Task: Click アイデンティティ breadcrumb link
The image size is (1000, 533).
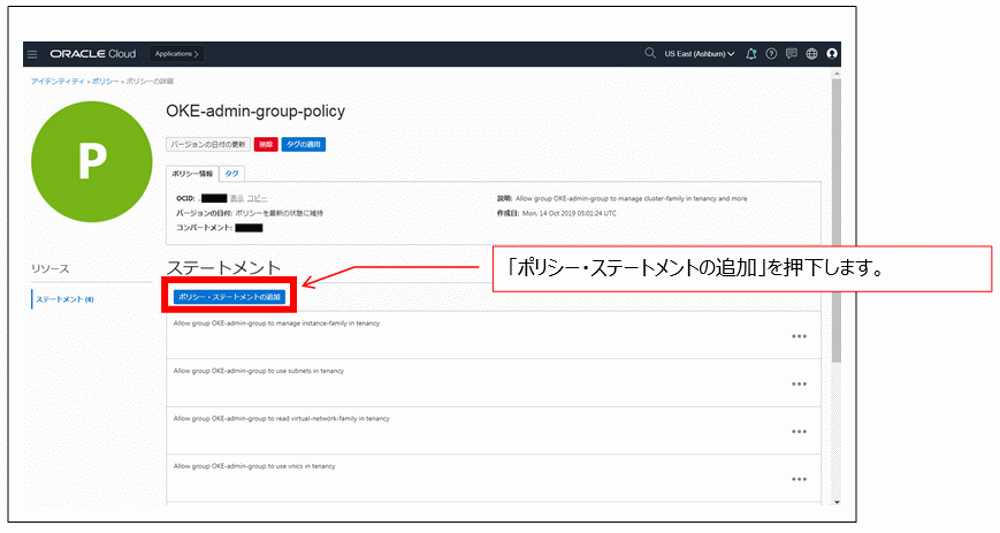Action: coord(57,82)
